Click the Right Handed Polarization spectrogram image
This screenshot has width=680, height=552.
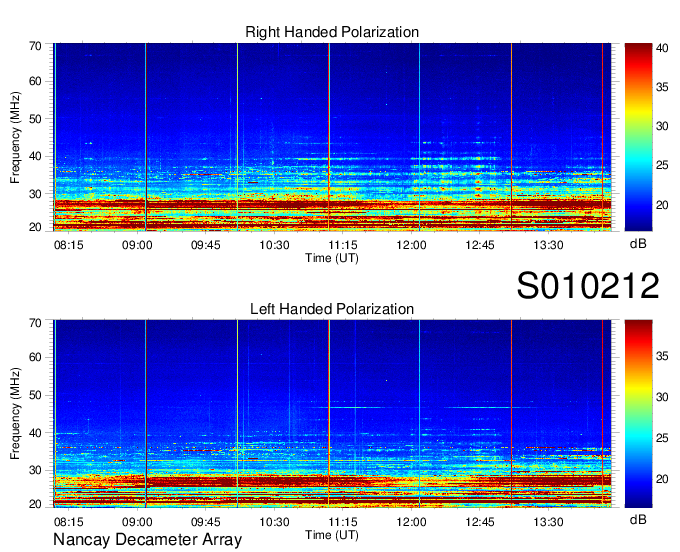click(x=332, y=137)
